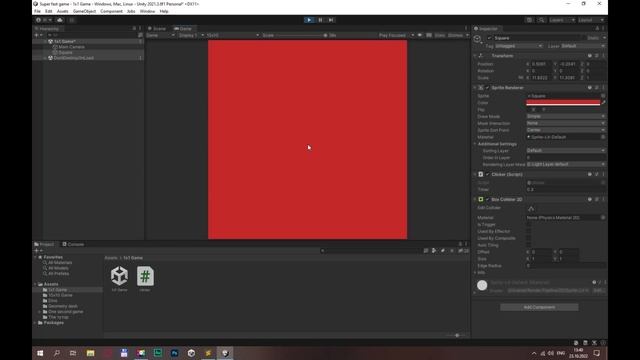Toggle the Clicker (Script) enabled checkbox
This screenshot has height=360, width=640.
[x=487, y=174]
